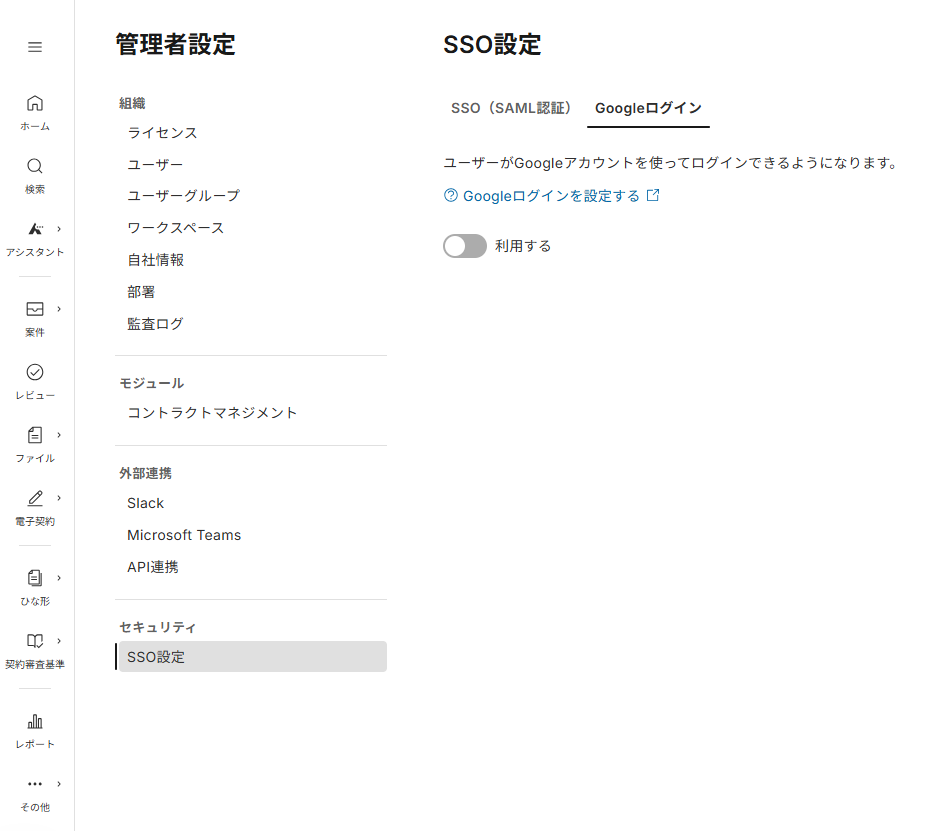
Task: Open the Review checkmark icon
Action: pyautogui.click(x=35, y=372)
